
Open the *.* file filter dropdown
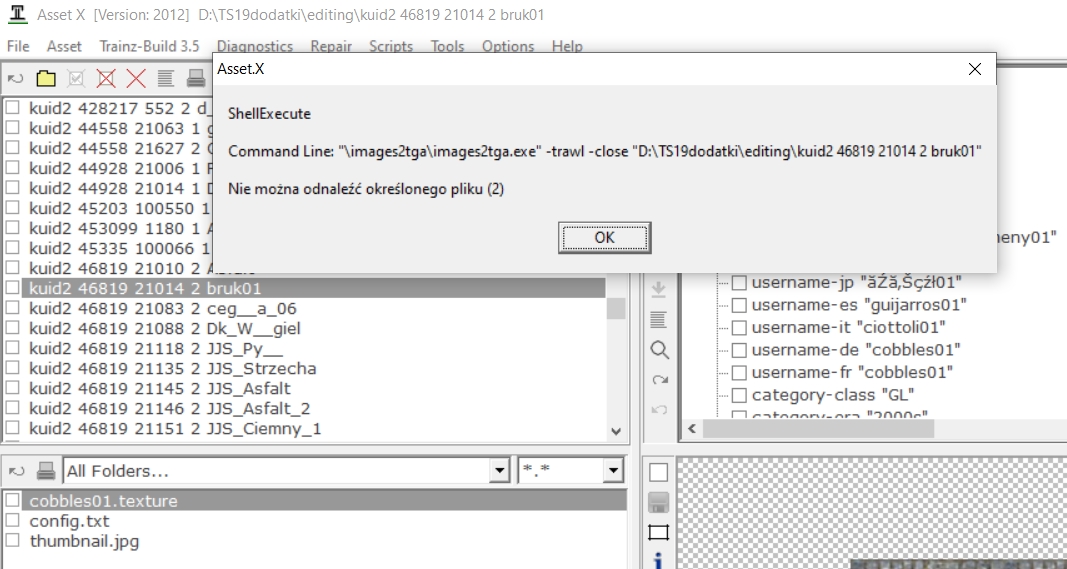point(613,470)
